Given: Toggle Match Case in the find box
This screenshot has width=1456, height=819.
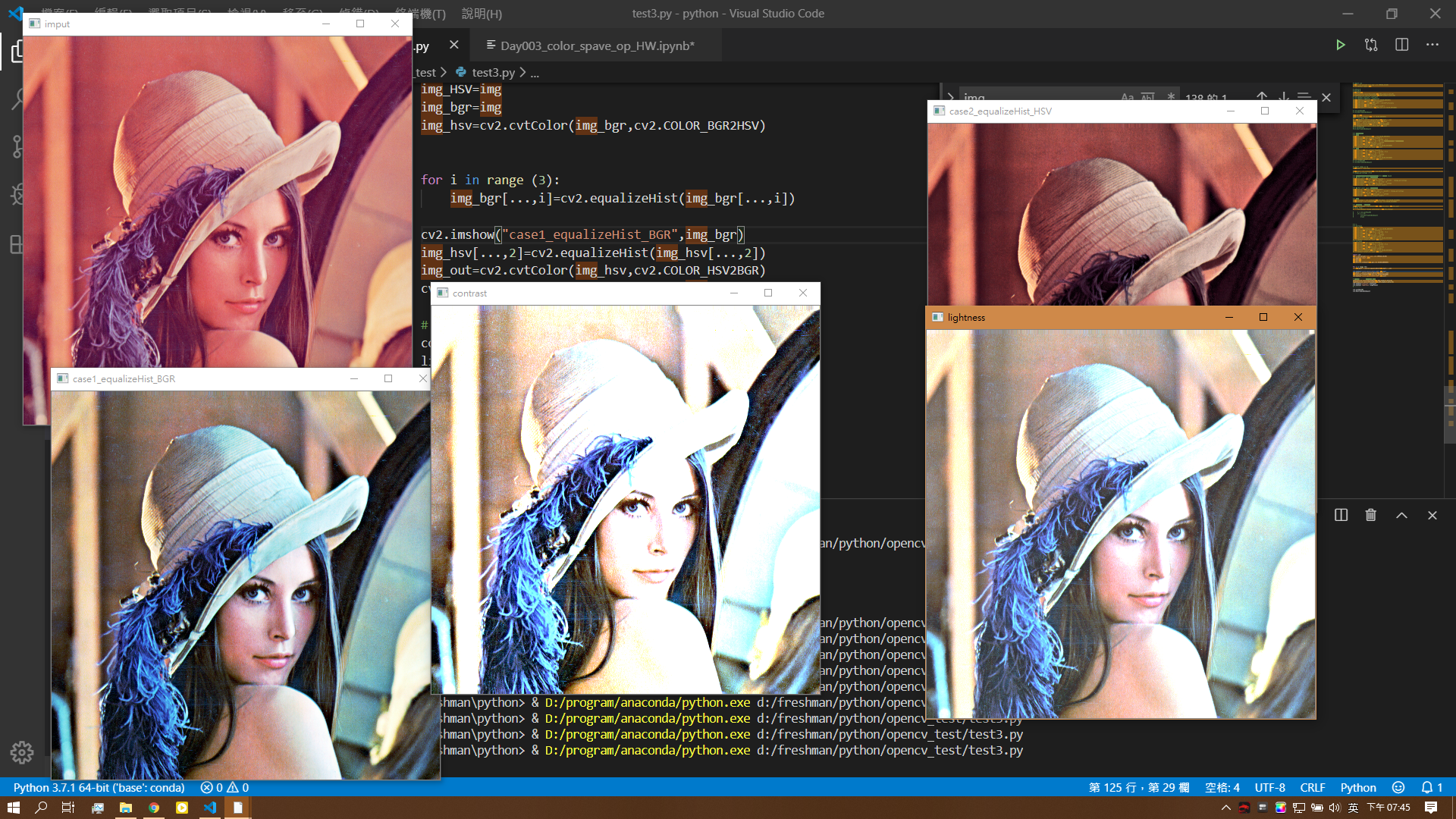Looking at the screenshot, I should click(x=1127, y=96).
